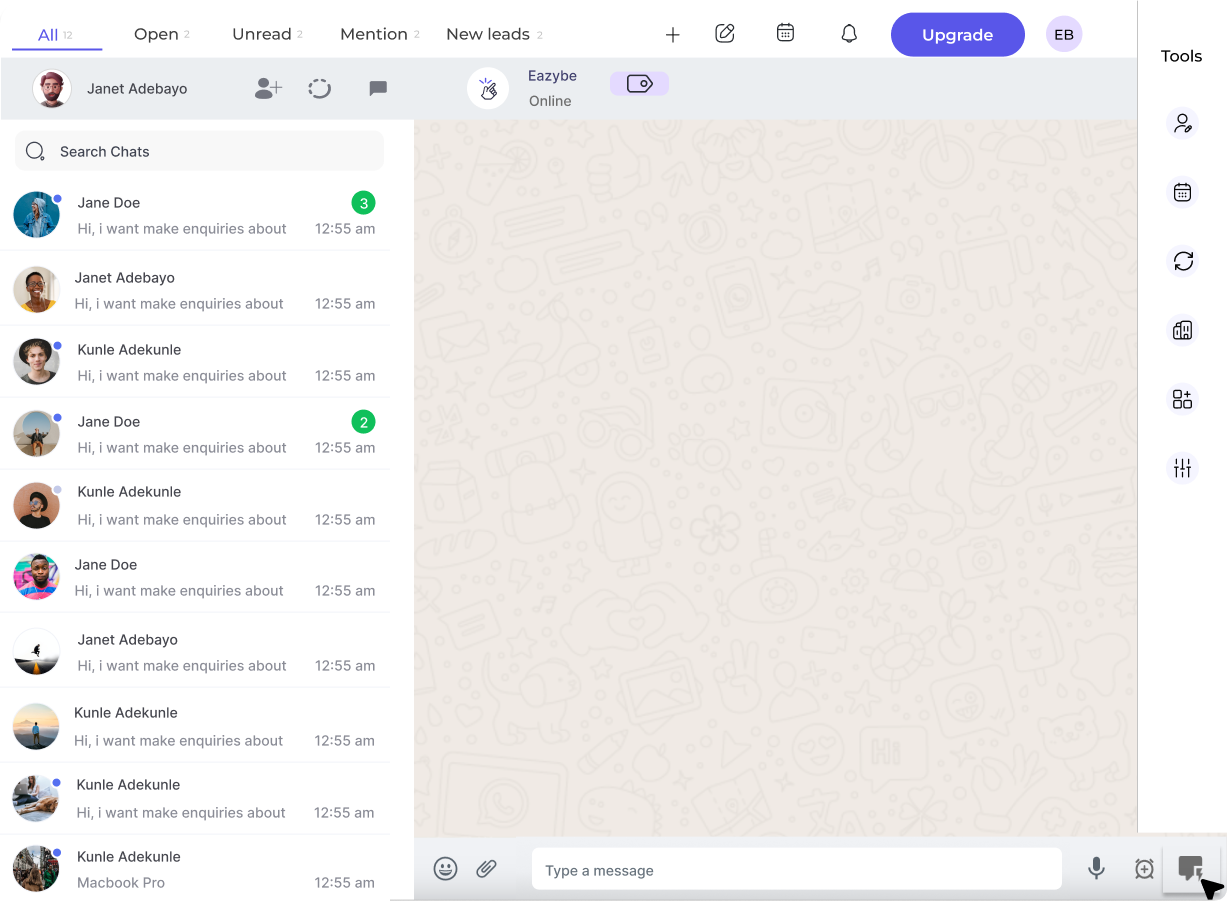Click the microphone voice message icon

1097,869
